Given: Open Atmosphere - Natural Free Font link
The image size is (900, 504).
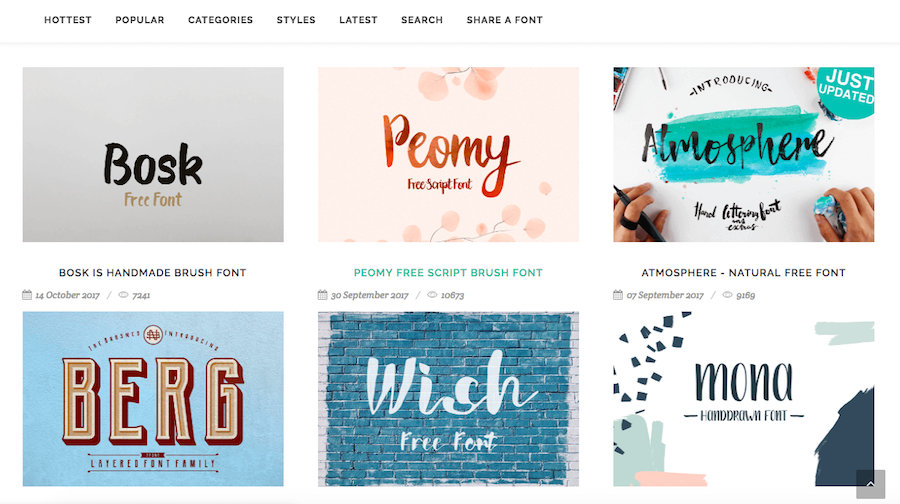Looking at the screenshot, I should tap(743, 273).
